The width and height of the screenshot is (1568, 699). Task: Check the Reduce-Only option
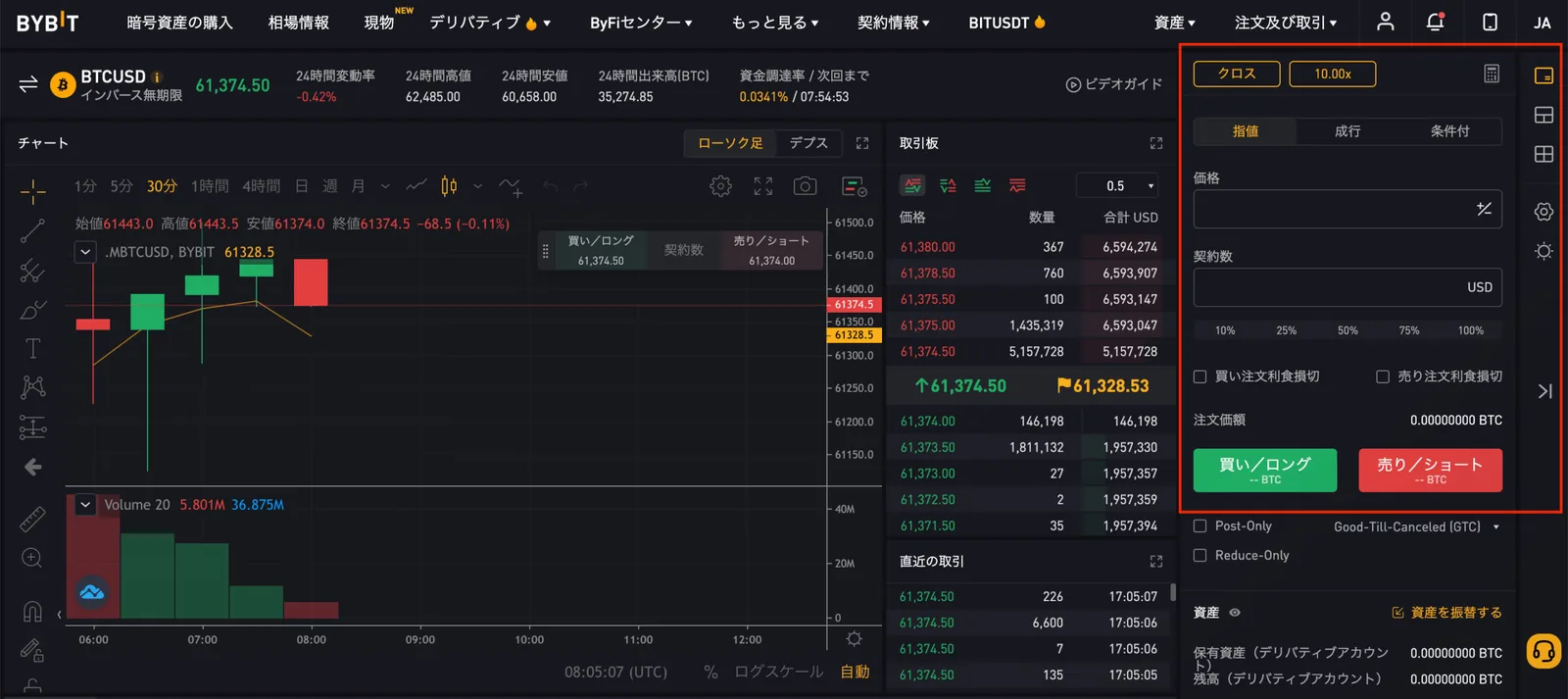pyautogui.click(x=1200, y=556)
